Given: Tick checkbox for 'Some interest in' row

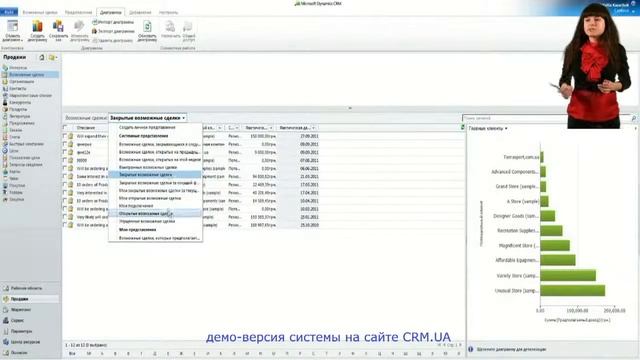Looking at the screenshot, I should pos(65,176).
